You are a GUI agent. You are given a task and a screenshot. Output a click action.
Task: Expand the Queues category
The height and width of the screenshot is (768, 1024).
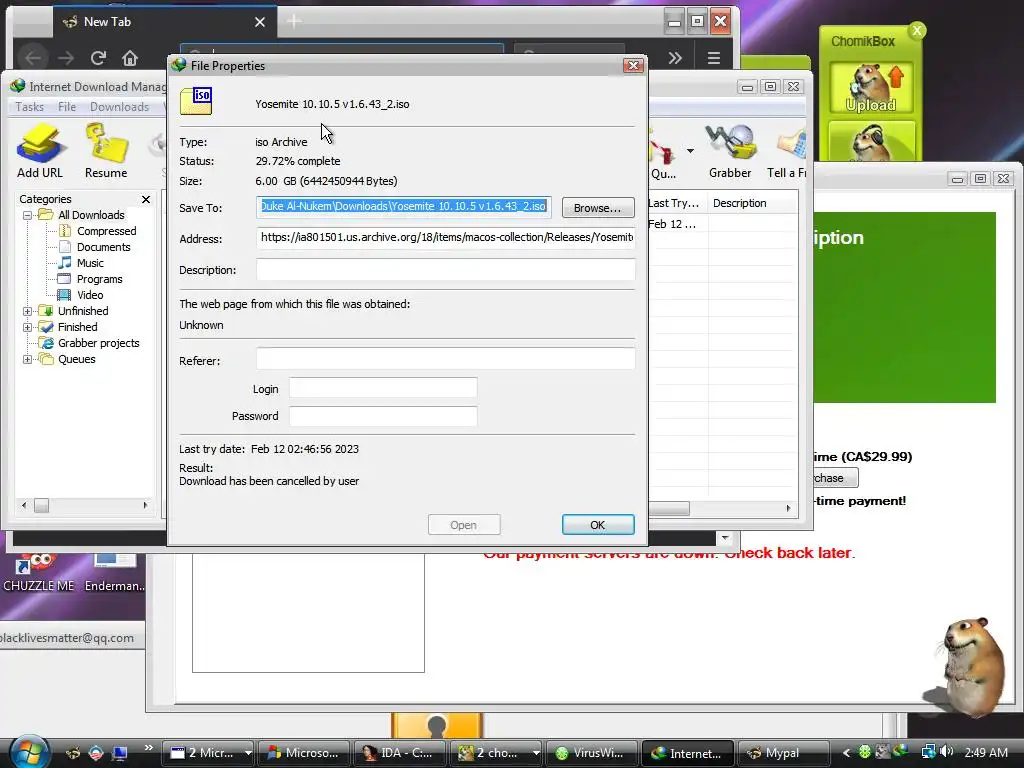[27, 359]
